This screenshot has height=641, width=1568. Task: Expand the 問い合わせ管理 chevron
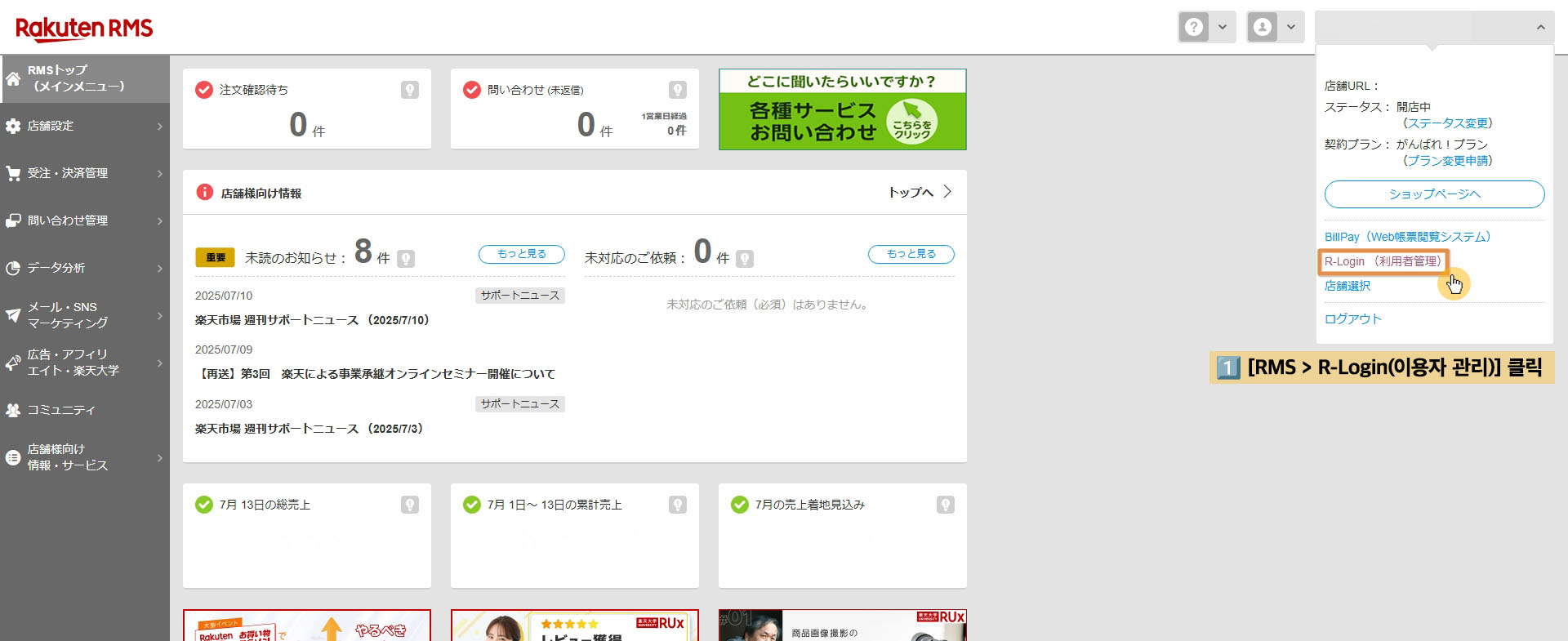[160, 220]
